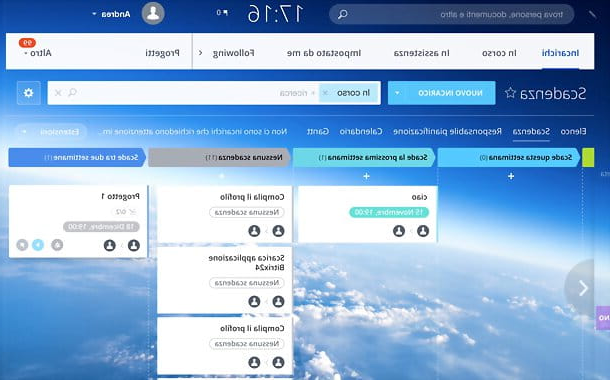Click into the 'ricerca' filter field
Screen dimensions: 610x380
tap(293, 93)
